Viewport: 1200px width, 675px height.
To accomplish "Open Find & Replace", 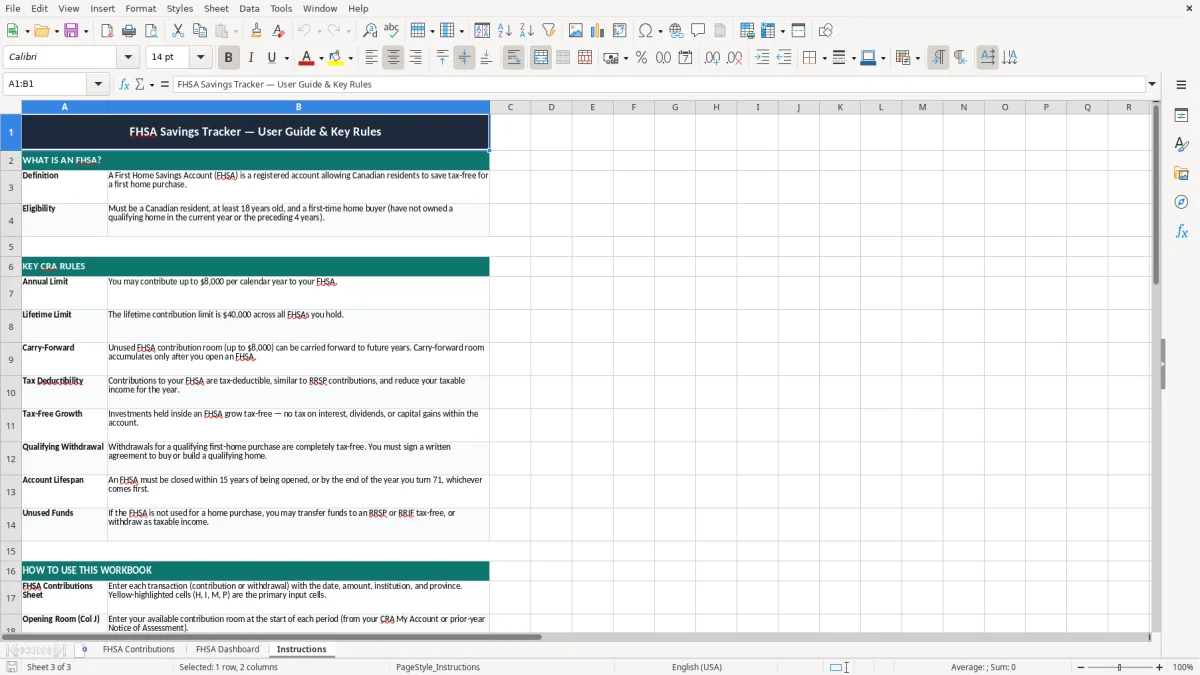I will (370, 31).
